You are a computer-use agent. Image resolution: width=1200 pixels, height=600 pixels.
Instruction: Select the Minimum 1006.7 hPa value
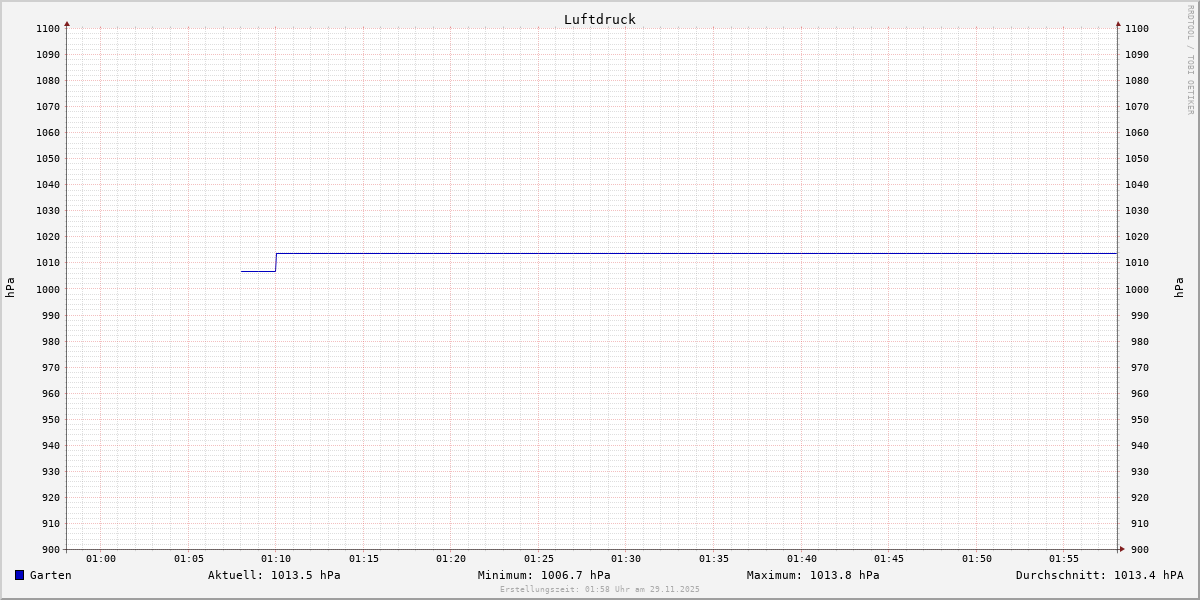tap(544, 575)
